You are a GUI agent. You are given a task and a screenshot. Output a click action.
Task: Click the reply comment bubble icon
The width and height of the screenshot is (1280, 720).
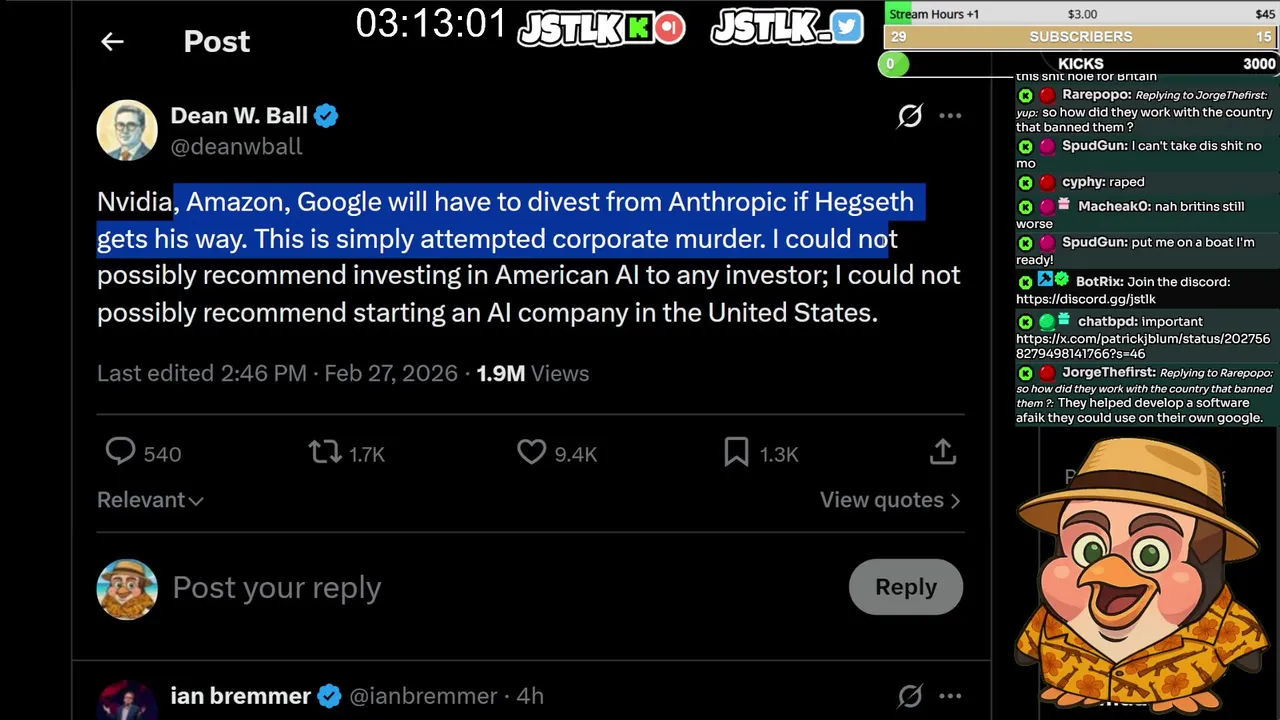(x=121, y=453)
